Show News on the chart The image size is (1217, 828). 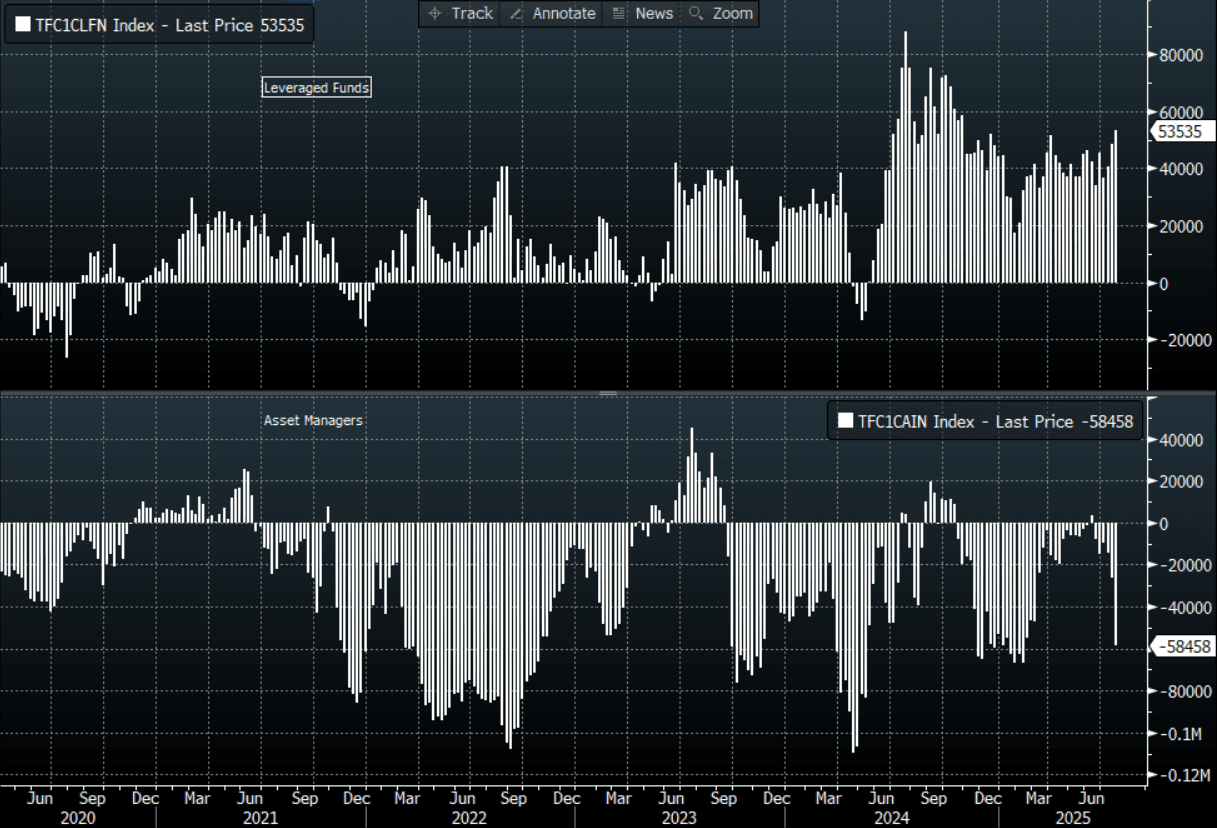click(x=642, y=13)
